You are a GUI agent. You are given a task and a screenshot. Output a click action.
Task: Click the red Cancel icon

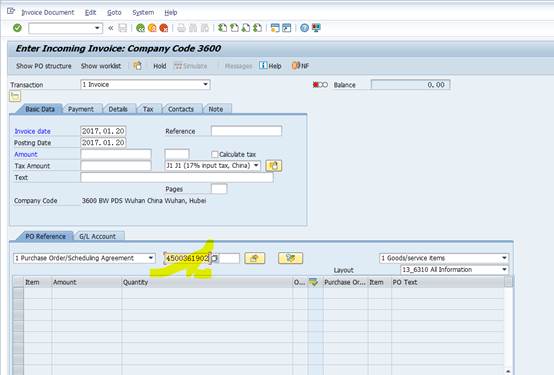click(164, 28)
